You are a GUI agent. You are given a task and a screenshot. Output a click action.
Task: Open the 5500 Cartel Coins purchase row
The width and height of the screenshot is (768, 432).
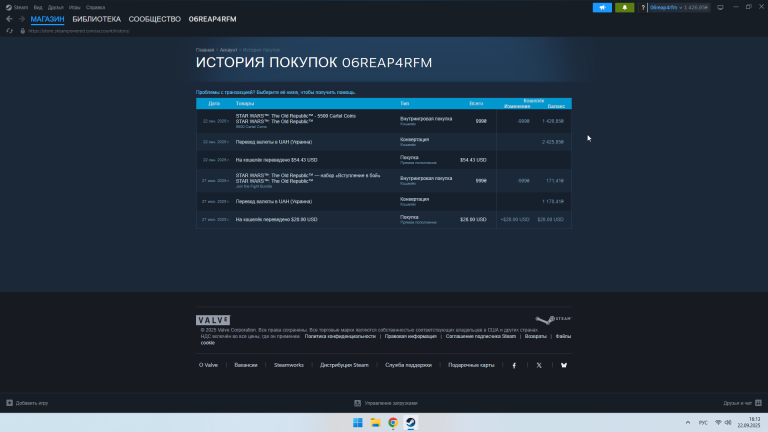tap(384, 121)
